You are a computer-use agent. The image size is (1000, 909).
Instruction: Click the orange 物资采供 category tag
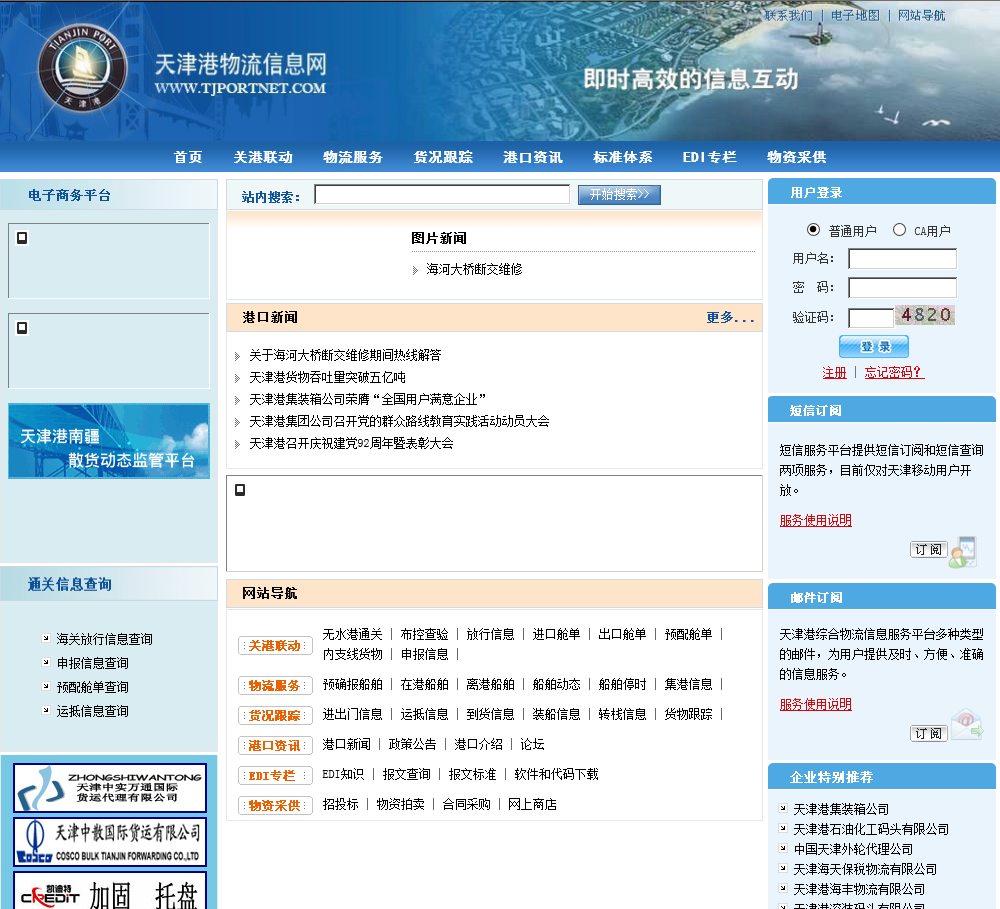(275, 806)
